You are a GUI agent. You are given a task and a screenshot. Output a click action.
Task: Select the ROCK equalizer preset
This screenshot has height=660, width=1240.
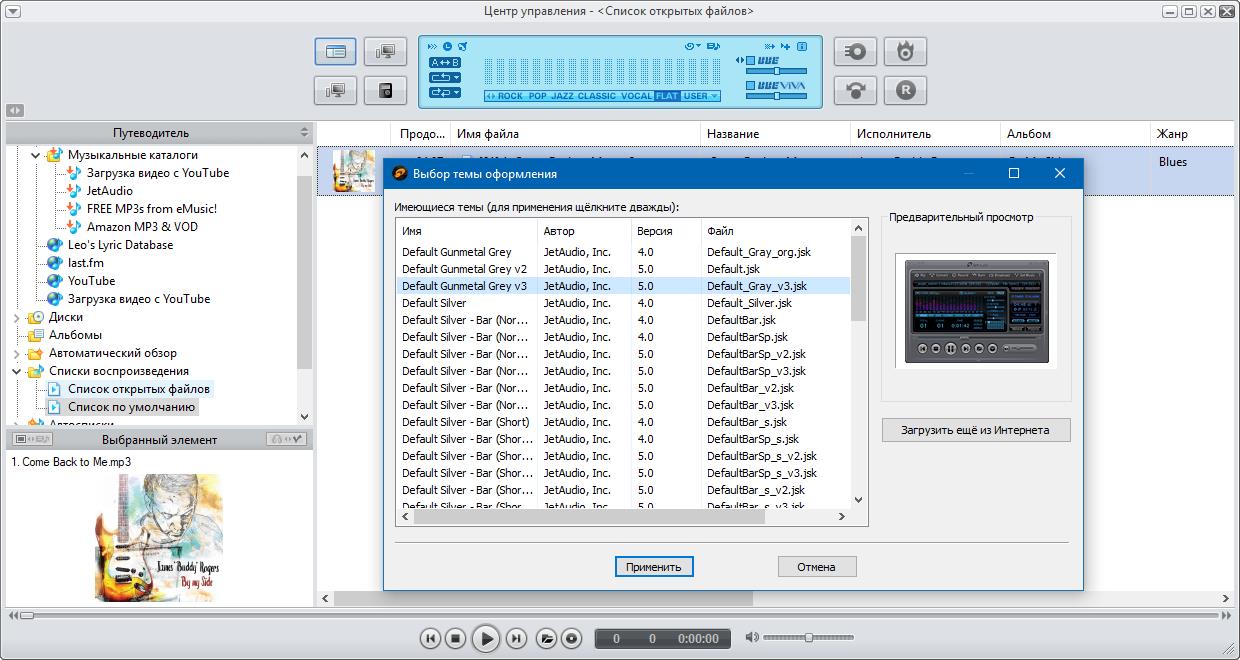[x=509, y=96]
